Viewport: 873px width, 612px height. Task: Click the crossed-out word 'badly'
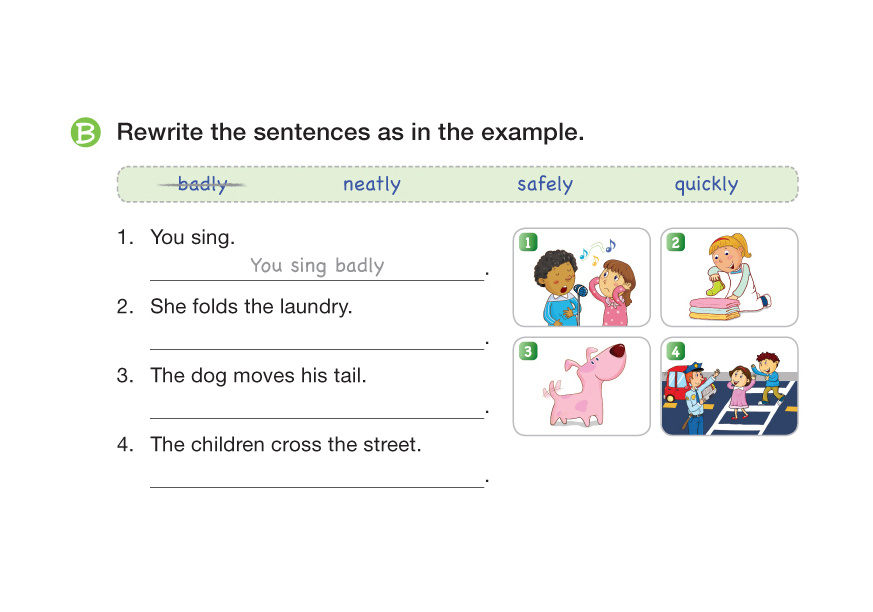coord(203,184)
